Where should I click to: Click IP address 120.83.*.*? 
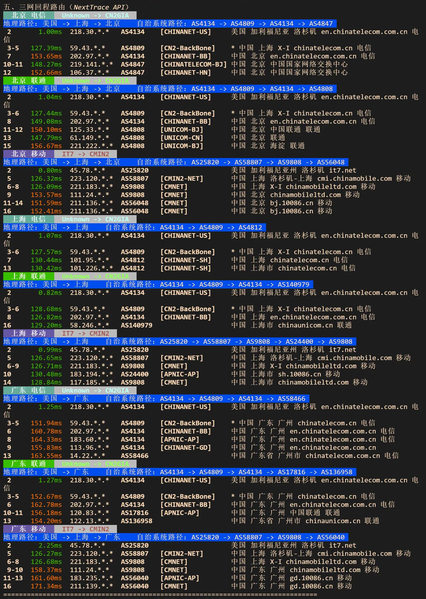click(x=89, y=513)
